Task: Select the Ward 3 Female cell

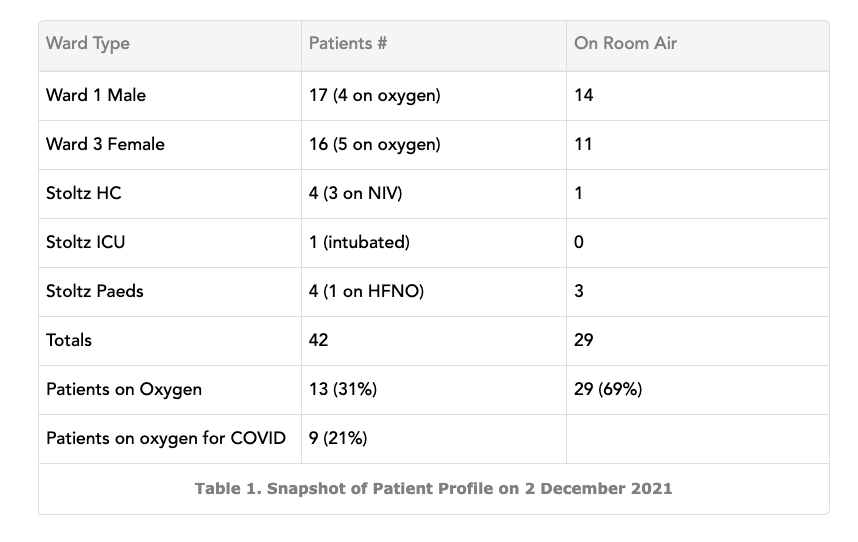Action: pyautogui.click(x=170, y=145)
